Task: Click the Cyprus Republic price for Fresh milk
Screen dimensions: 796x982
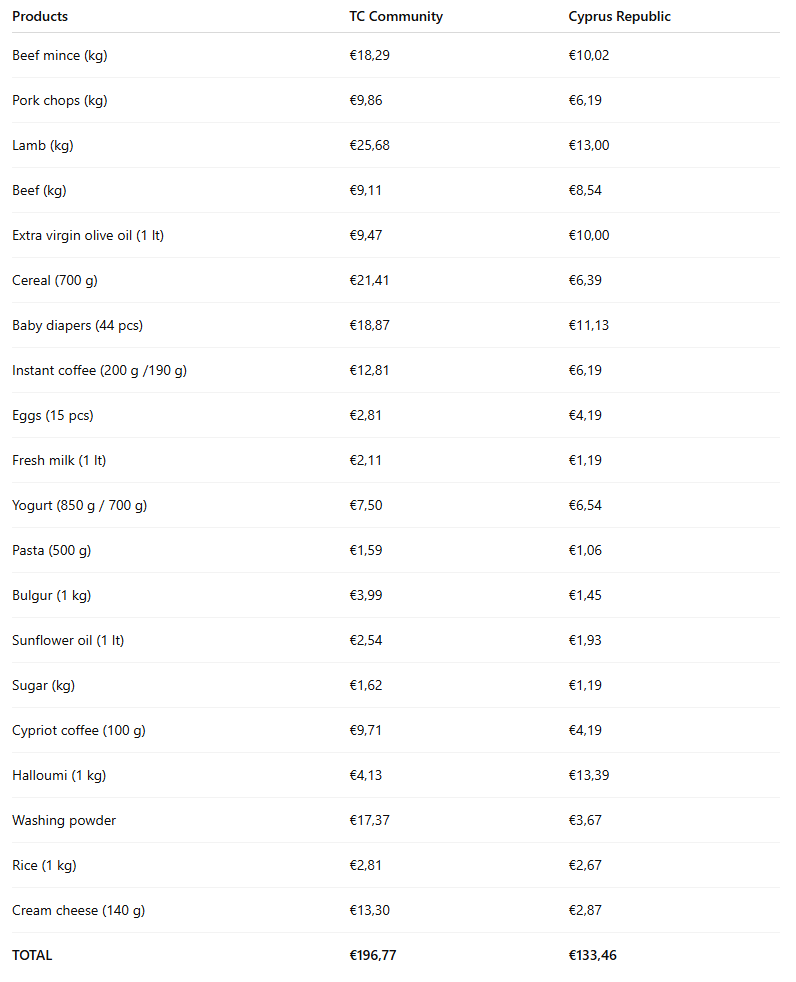Action: click(x=585, y=460)
